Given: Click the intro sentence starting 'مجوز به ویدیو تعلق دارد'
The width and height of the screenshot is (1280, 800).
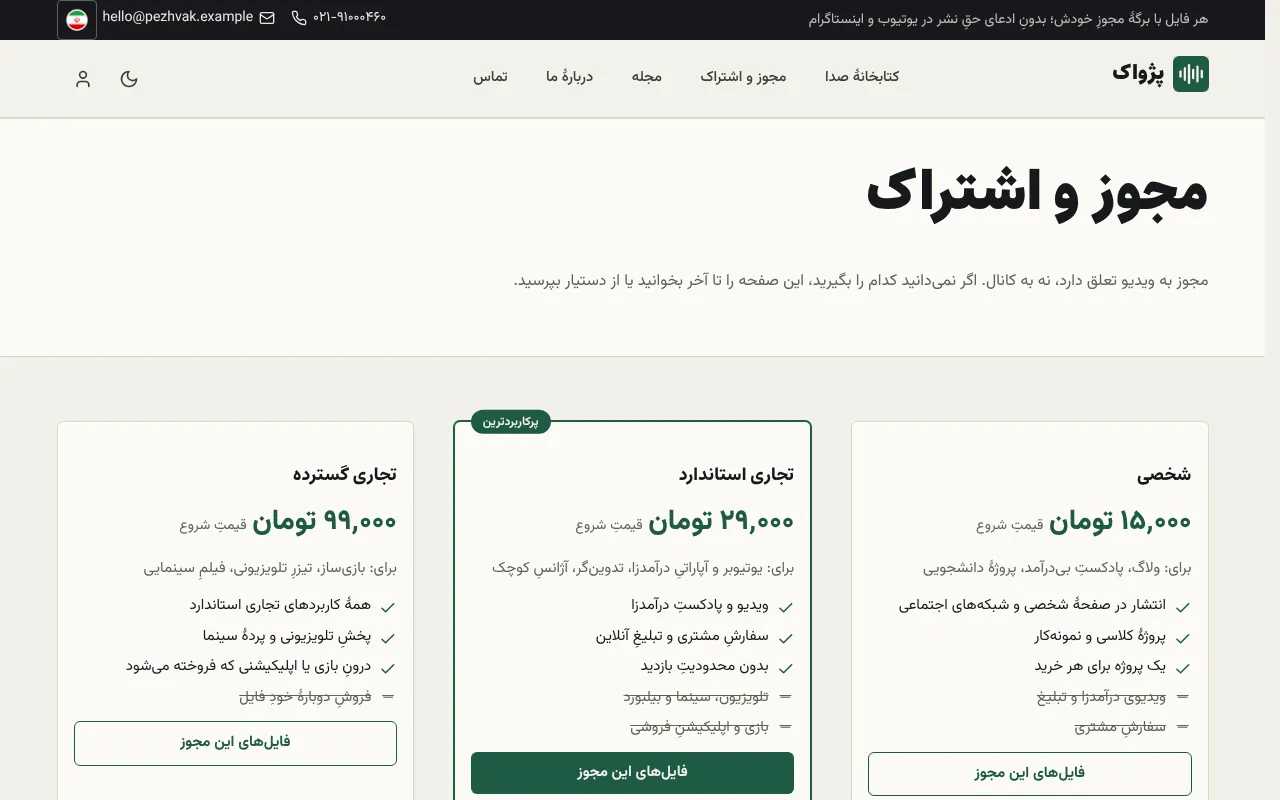Looking at the screenshot, I should click(861, 281).
